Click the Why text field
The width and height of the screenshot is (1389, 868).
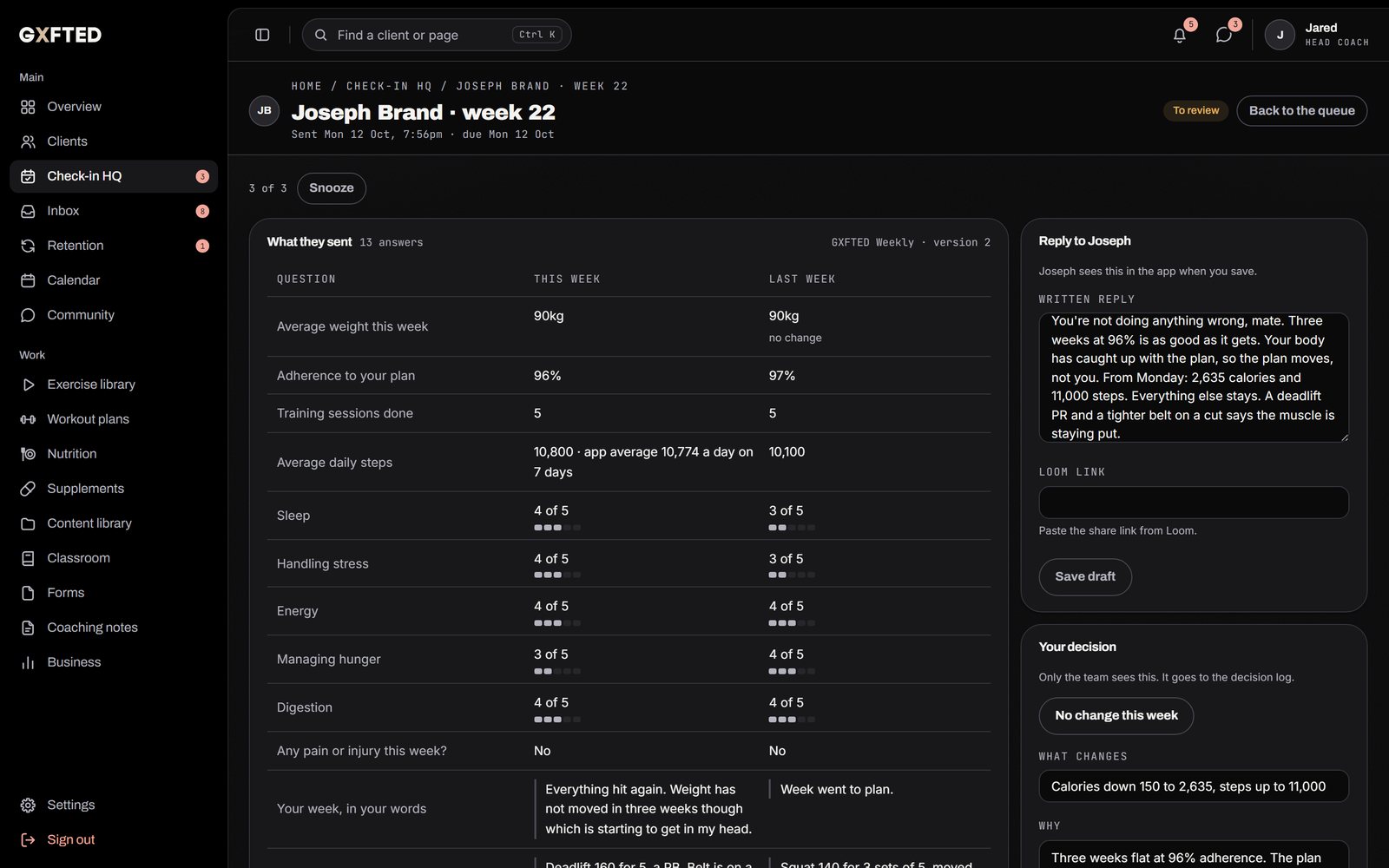1194,855
